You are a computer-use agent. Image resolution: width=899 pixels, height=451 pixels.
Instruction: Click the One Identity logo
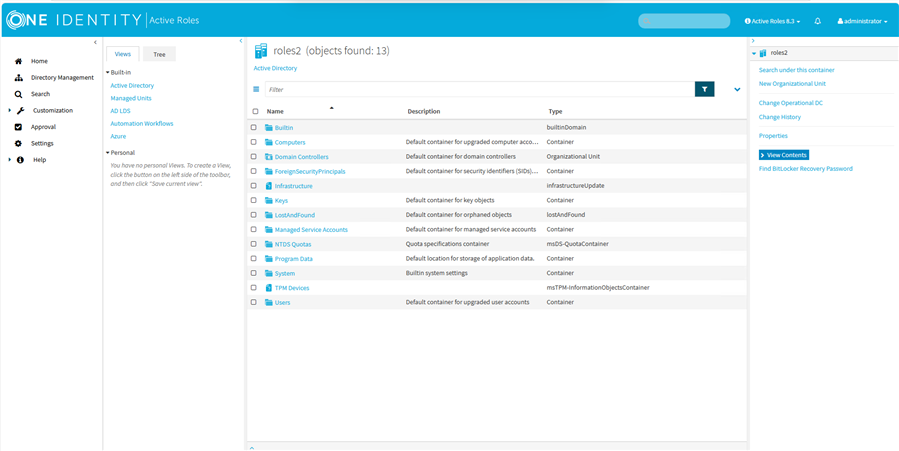[x=73, y=21]
